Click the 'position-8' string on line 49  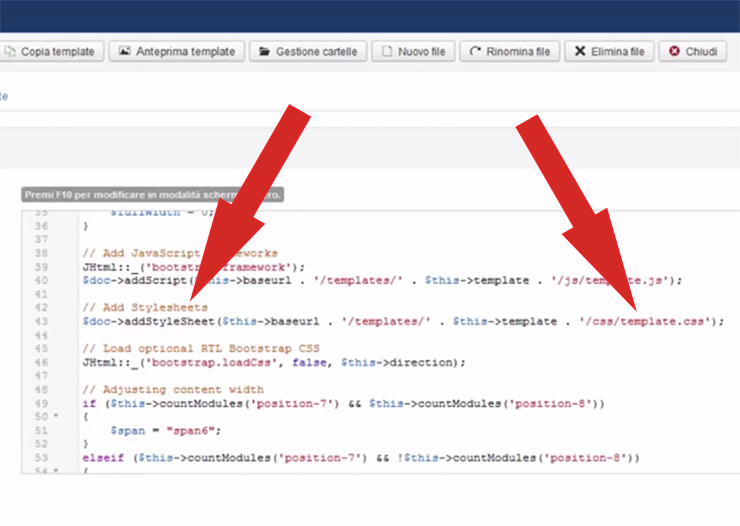click(x=553, y=403)
